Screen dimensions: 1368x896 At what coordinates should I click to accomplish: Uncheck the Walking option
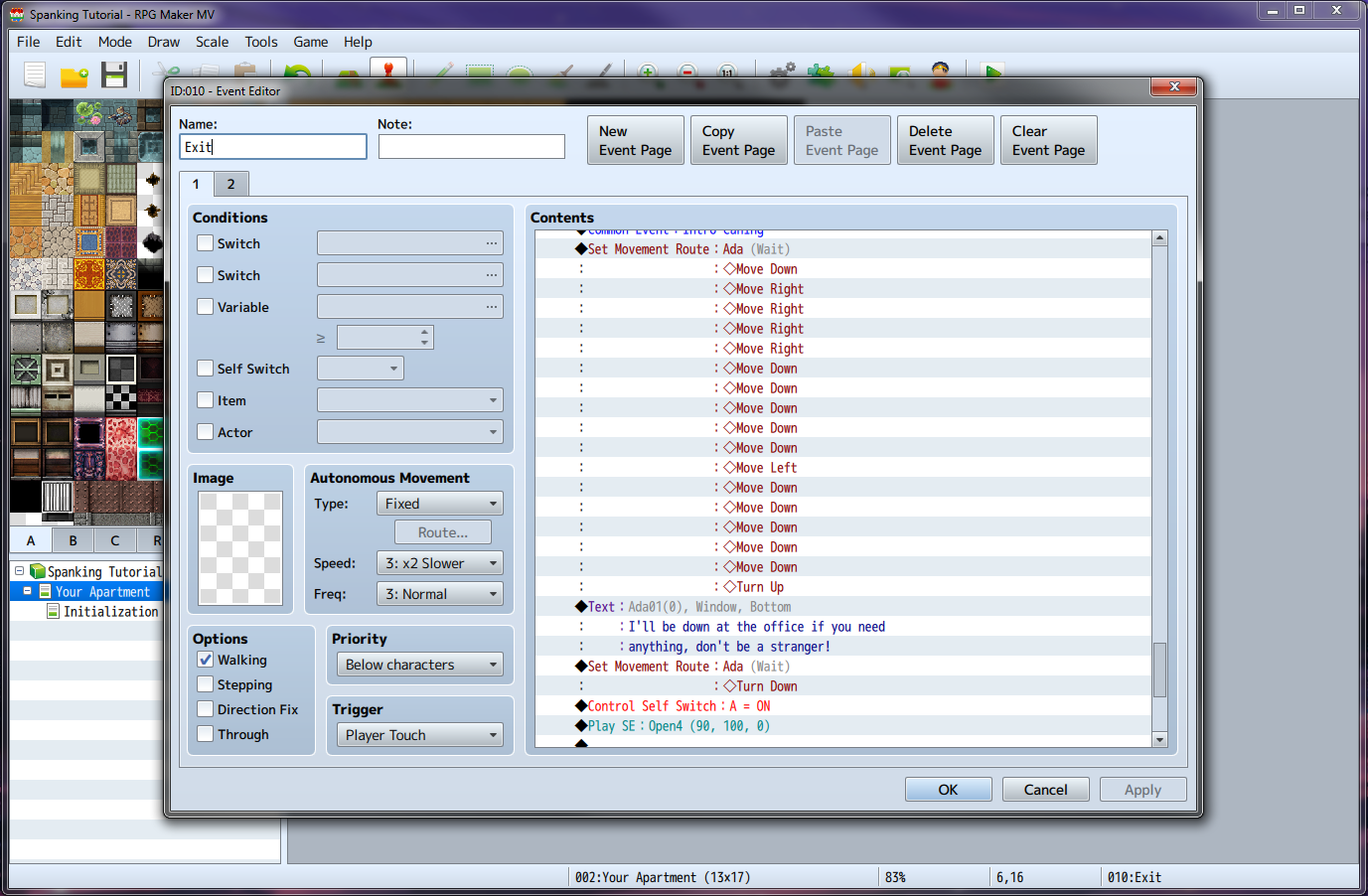pyautogui.click(x=205, y=660)
